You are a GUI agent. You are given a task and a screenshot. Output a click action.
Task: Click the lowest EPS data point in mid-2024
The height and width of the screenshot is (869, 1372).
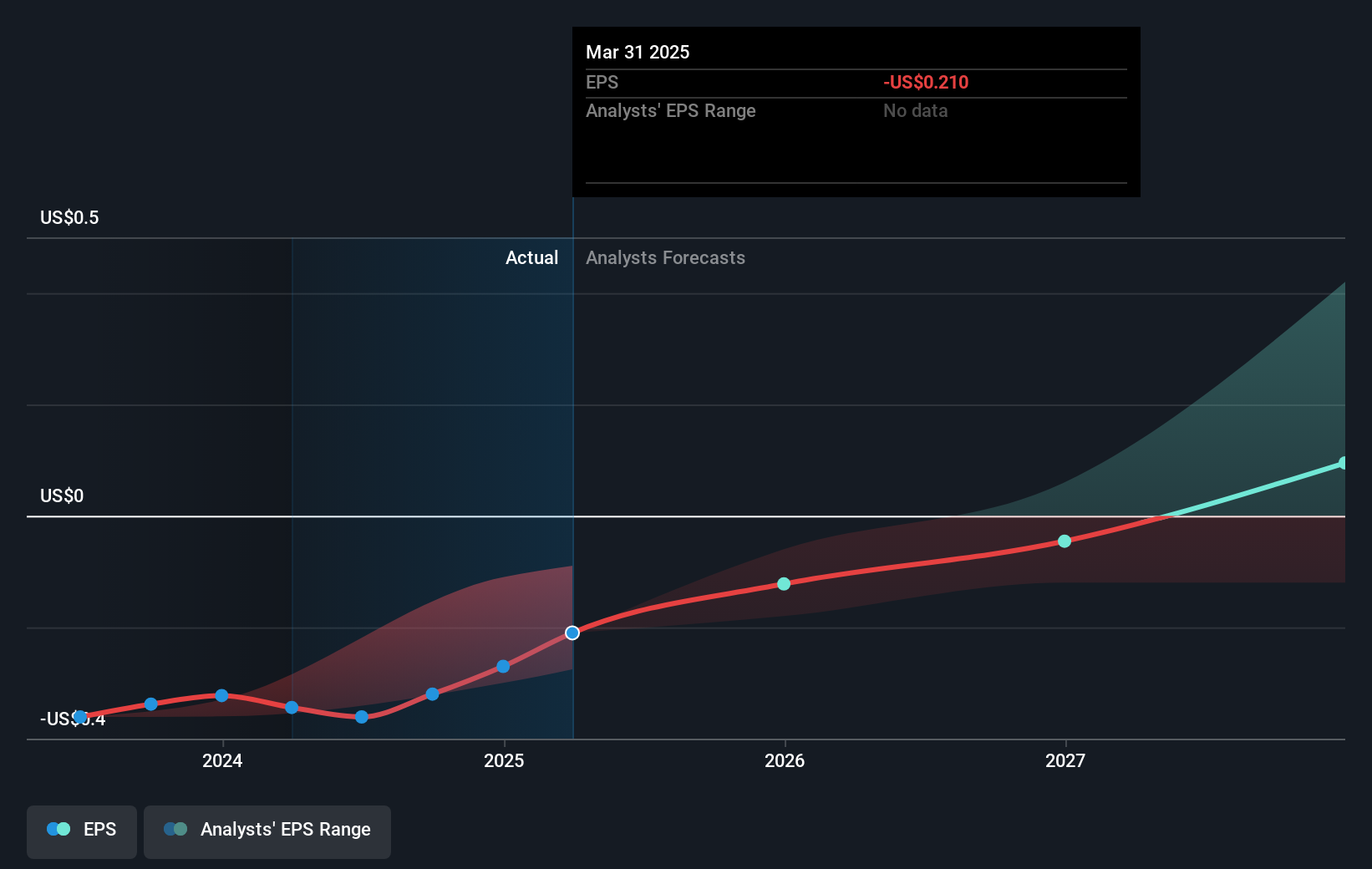click(x=362, y=717)
